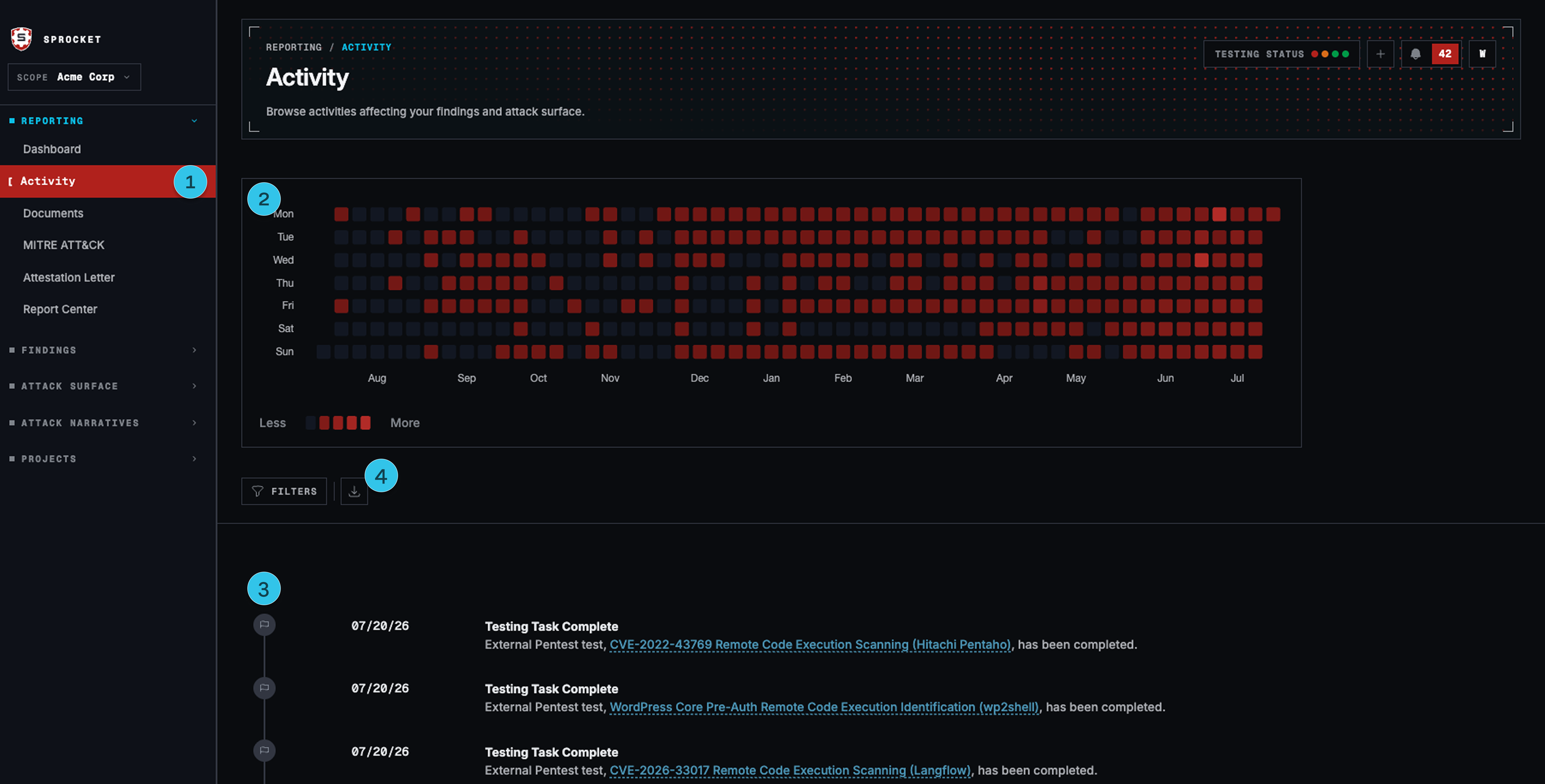Click the darkest legend swatch near Less
Viewport: 1545px width, 784px height.
[311, 423]
